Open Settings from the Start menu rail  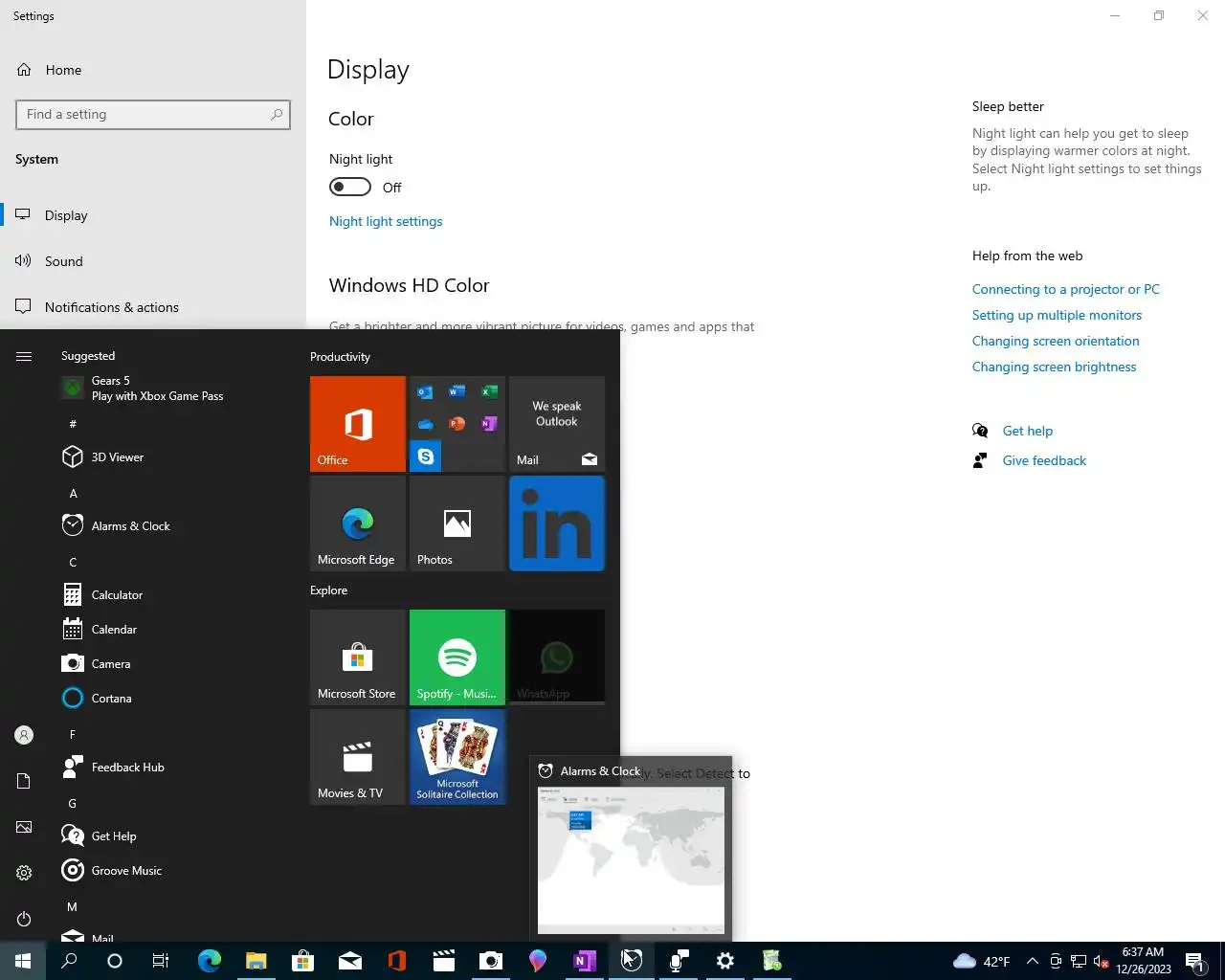pyautogui.click(x=24, y=873)
